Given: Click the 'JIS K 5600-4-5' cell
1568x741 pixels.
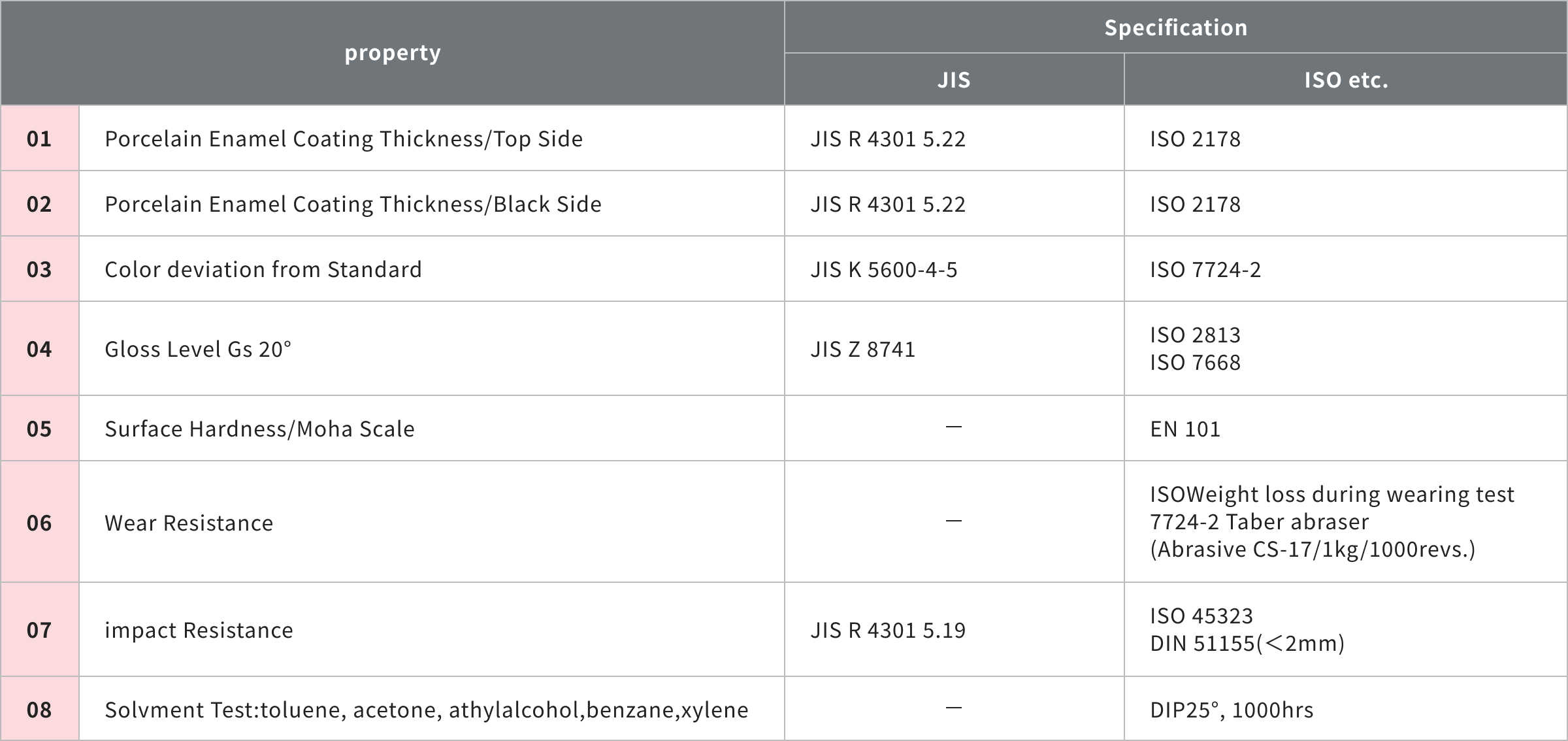Looking at the screenshot, I should tap(884, 269).
